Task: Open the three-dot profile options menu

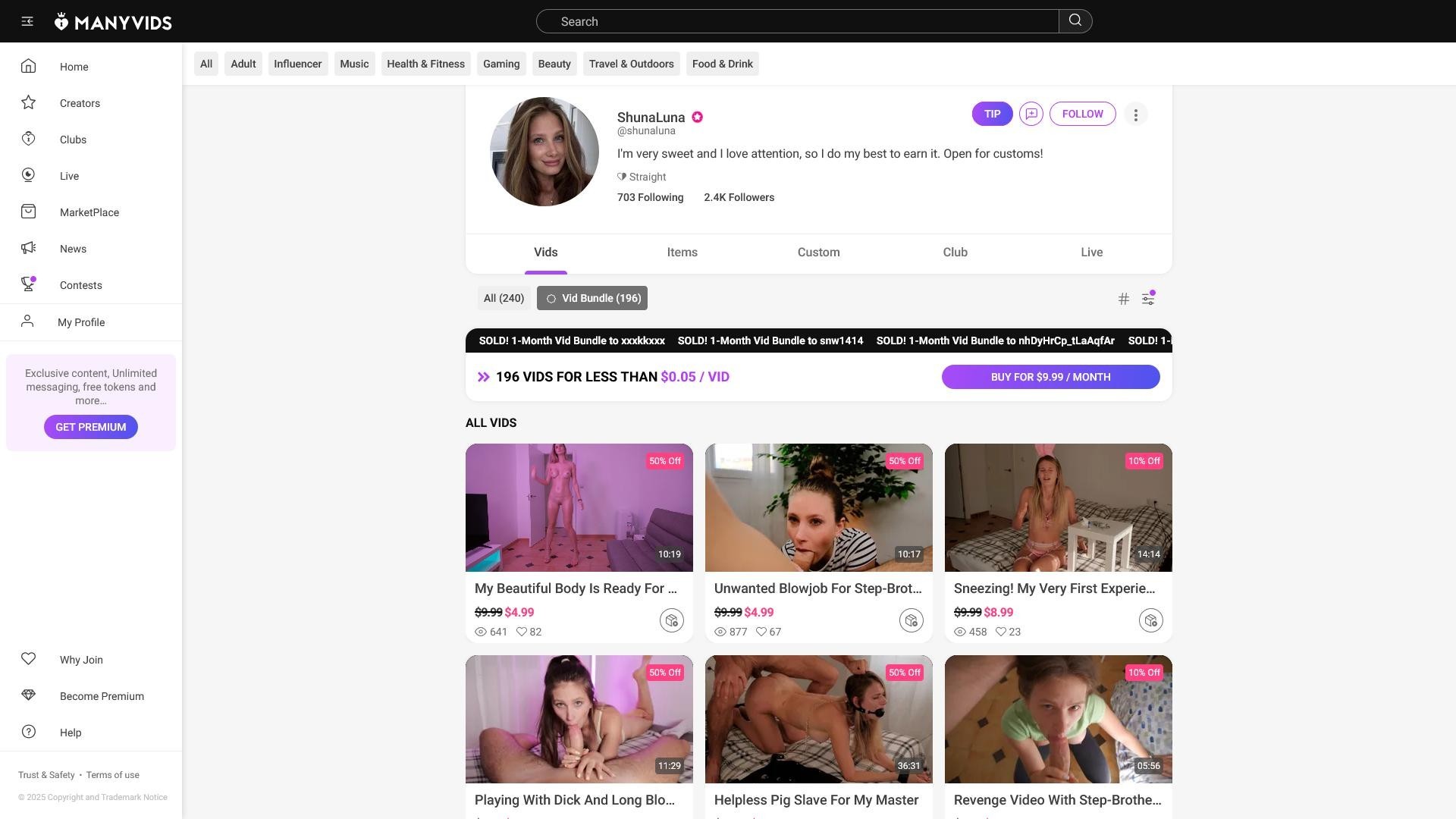Action: click(1135, 115)
